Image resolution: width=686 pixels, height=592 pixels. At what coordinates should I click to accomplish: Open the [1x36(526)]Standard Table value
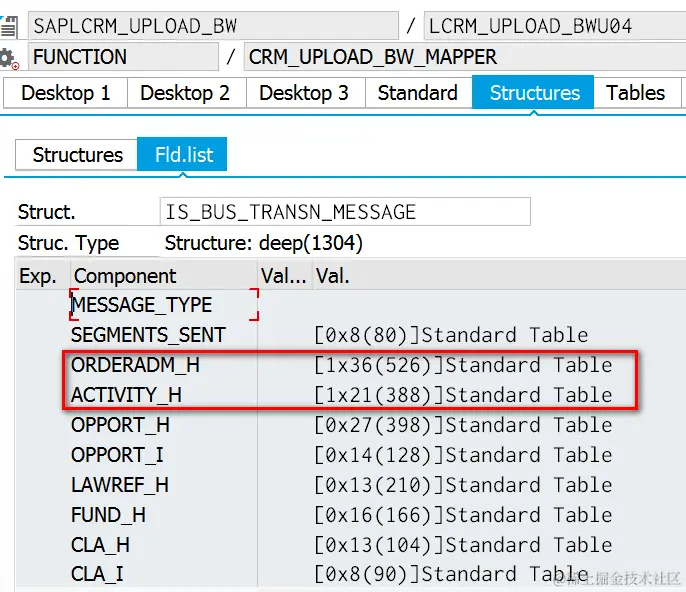(463, 365)
